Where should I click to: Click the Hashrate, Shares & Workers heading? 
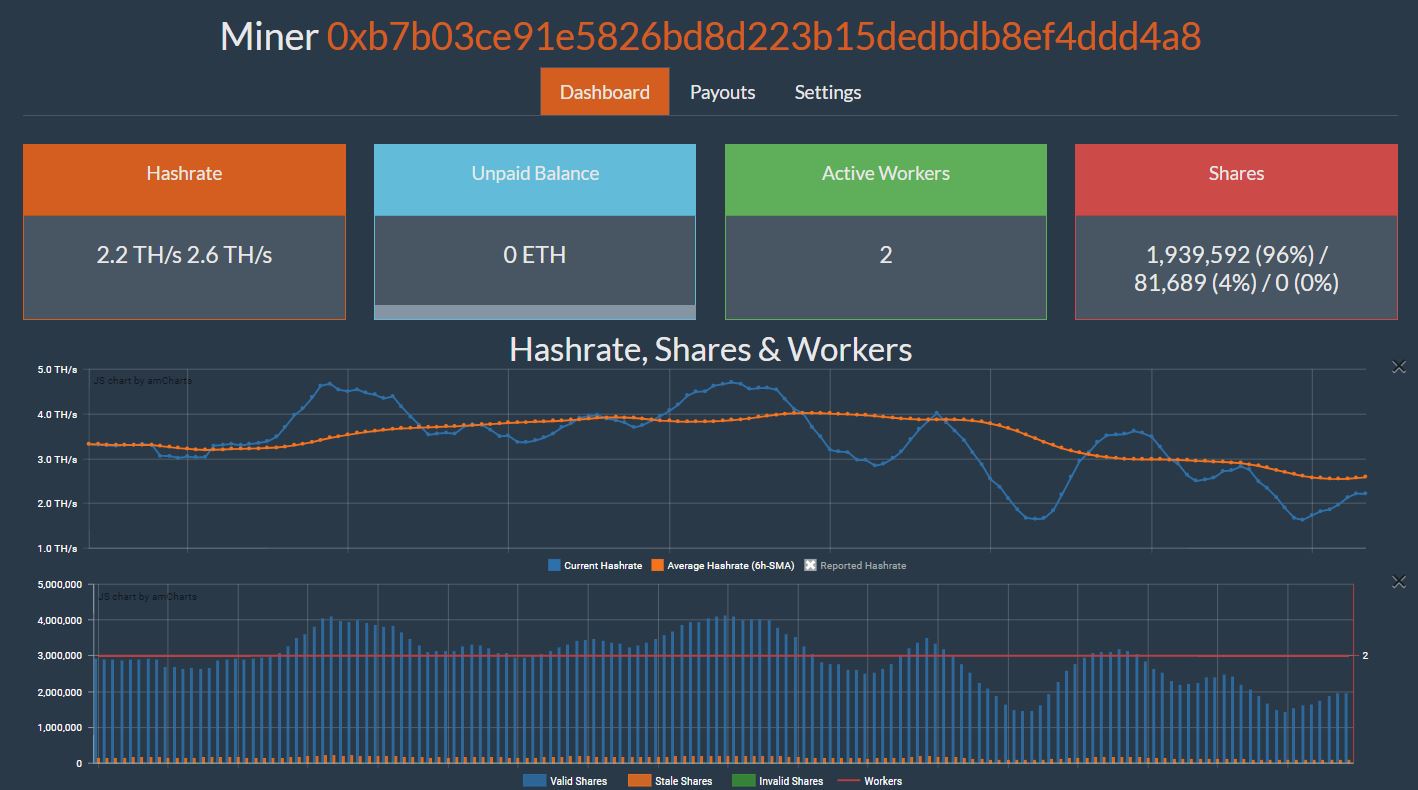(710, 349)
